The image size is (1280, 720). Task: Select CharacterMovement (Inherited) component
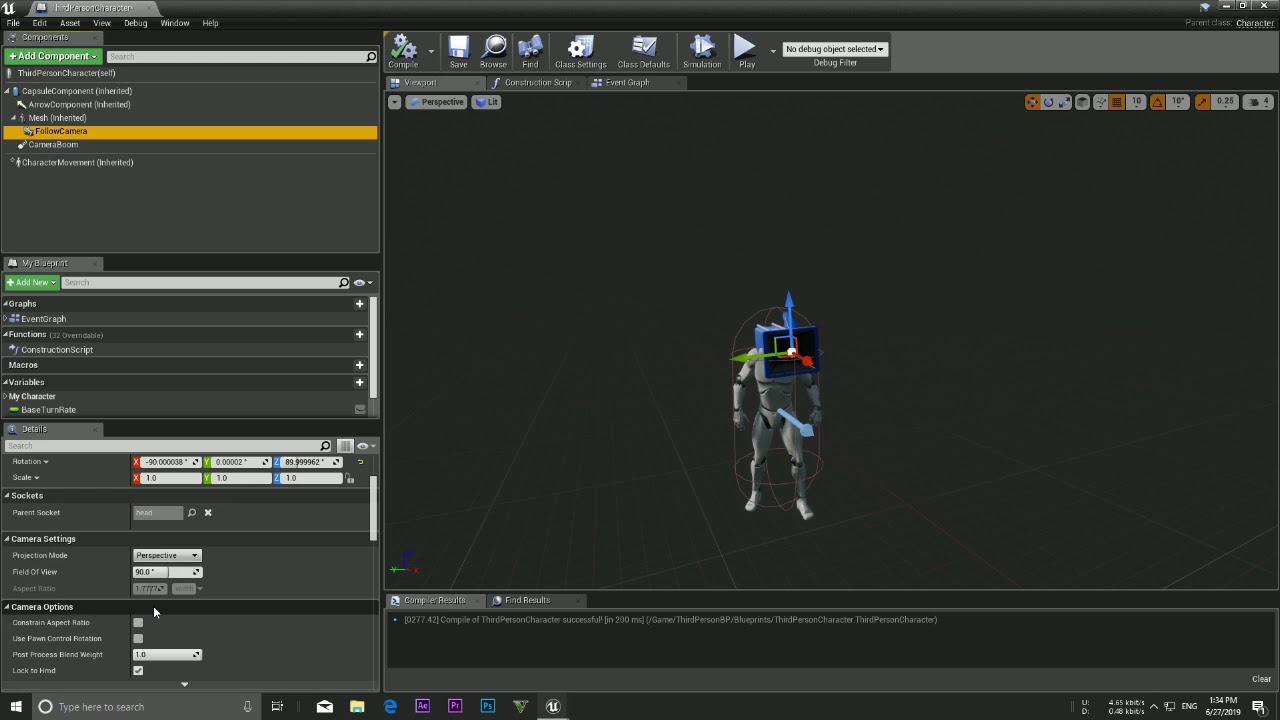[77, 162]
